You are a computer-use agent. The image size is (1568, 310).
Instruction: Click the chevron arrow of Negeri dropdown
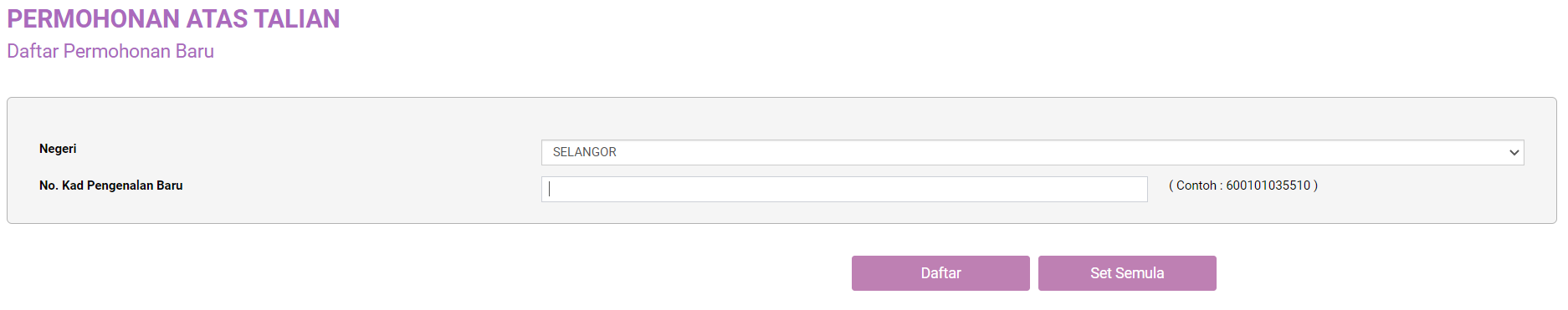tap(1514, 153)
